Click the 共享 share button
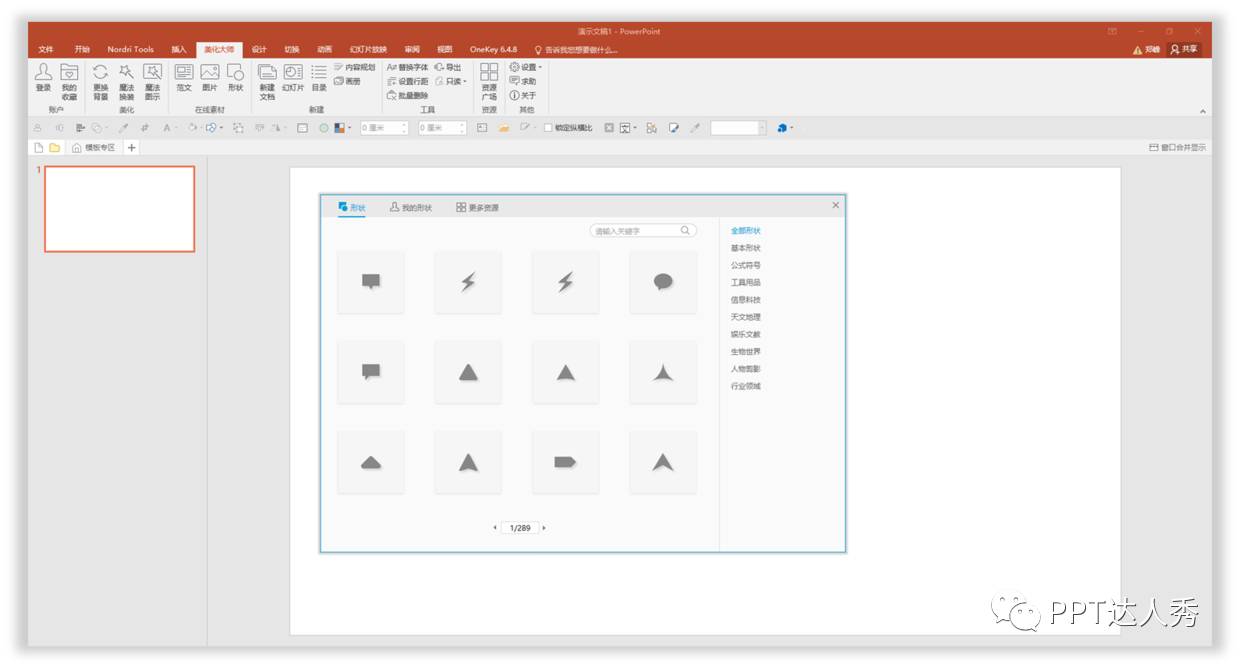The width and height of the screenshot is (1240, 668). (1184, 49)
